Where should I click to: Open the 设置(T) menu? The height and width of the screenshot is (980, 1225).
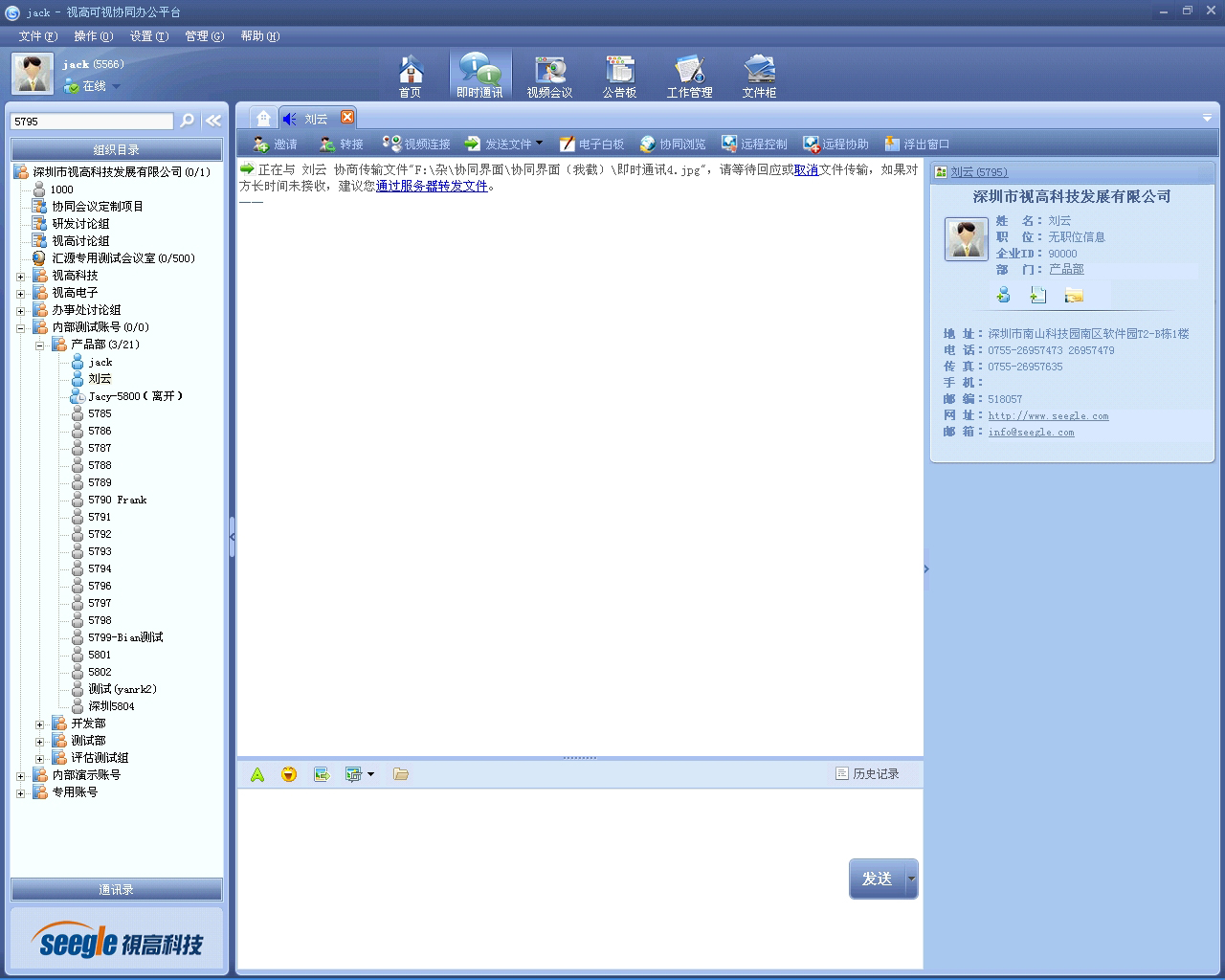[149, 36]
